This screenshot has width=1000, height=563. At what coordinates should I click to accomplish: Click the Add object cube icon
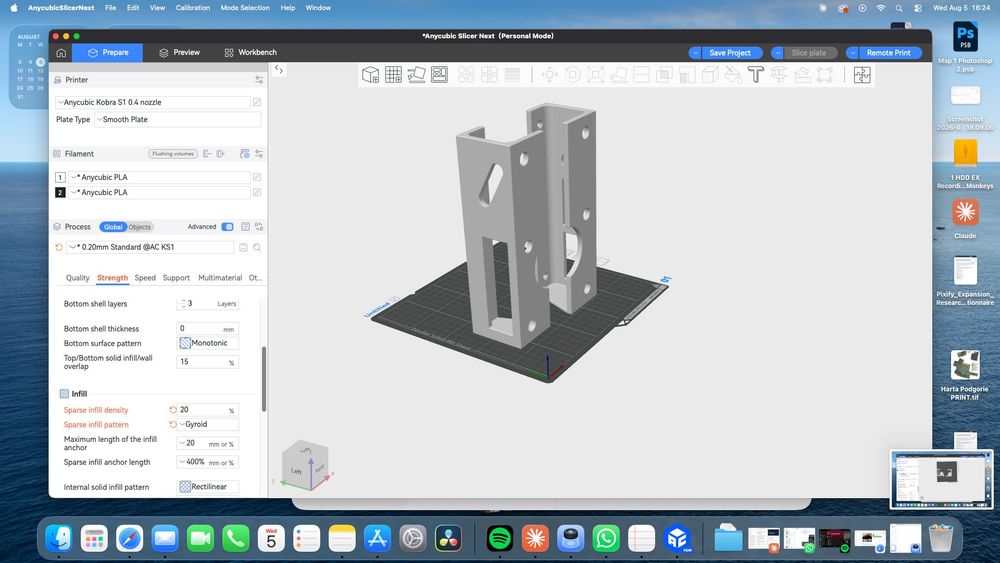(x=371, y=75)
